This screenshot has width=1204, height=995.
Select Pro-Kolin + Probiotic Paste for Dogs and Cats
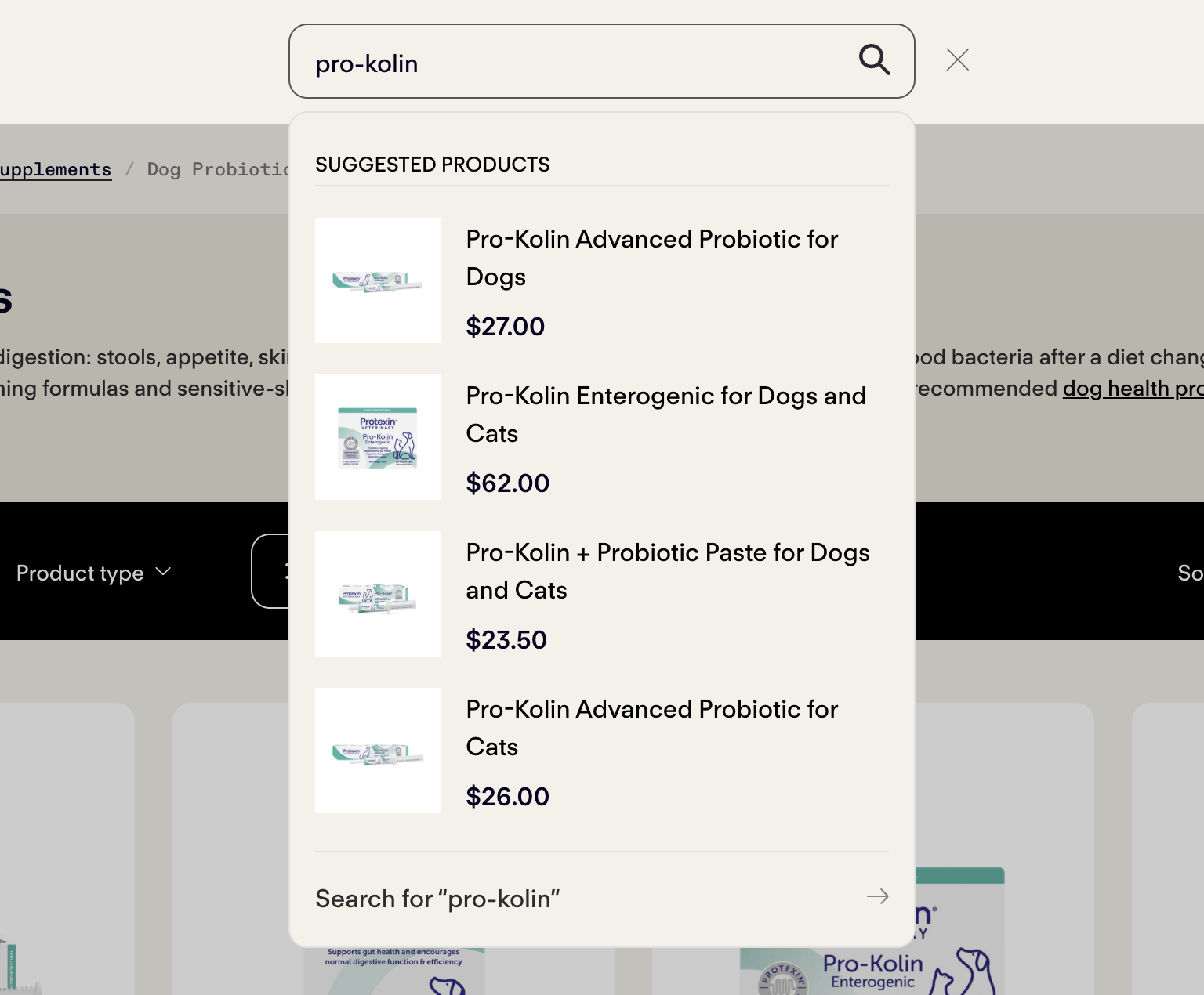click(668, 571)
